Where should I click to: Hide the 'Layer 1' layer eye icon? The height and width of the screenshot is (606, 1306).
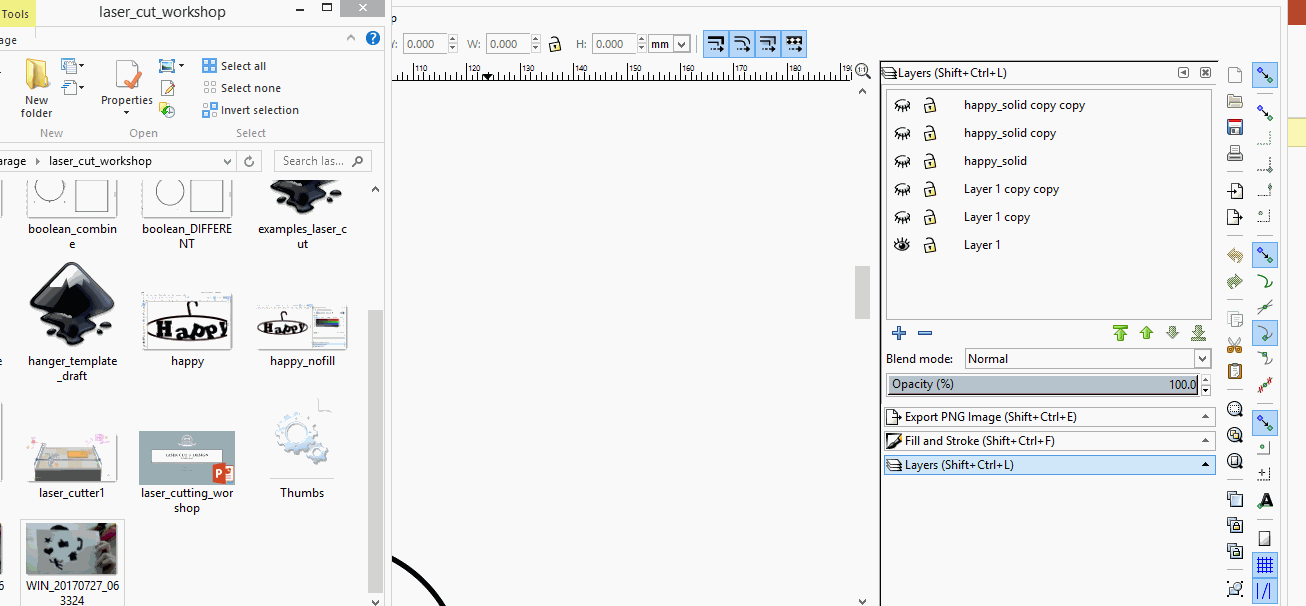coord(902,245)
